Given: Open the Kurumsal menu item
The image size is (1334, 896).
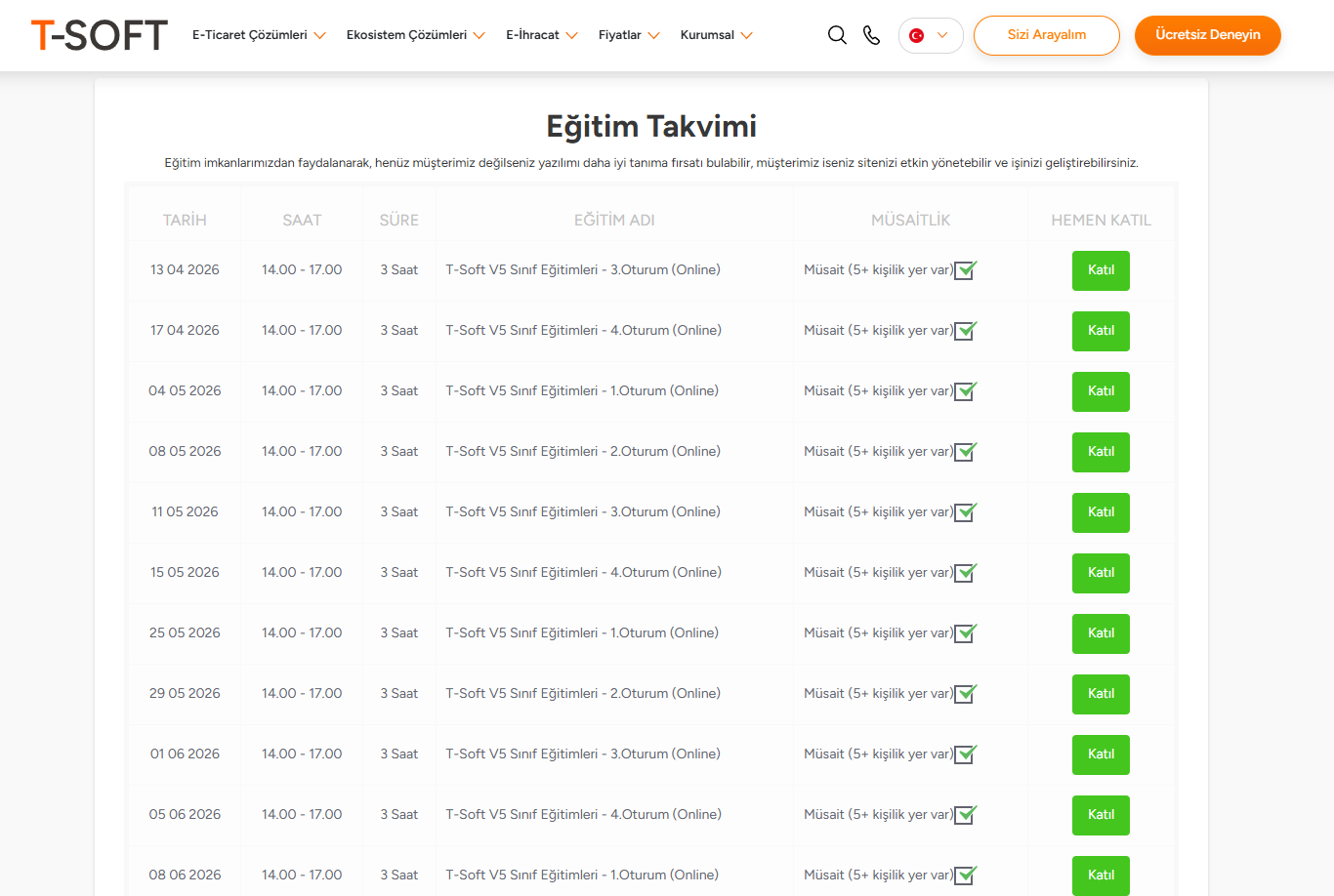Looking at the screenshot, I should (716, 35).
